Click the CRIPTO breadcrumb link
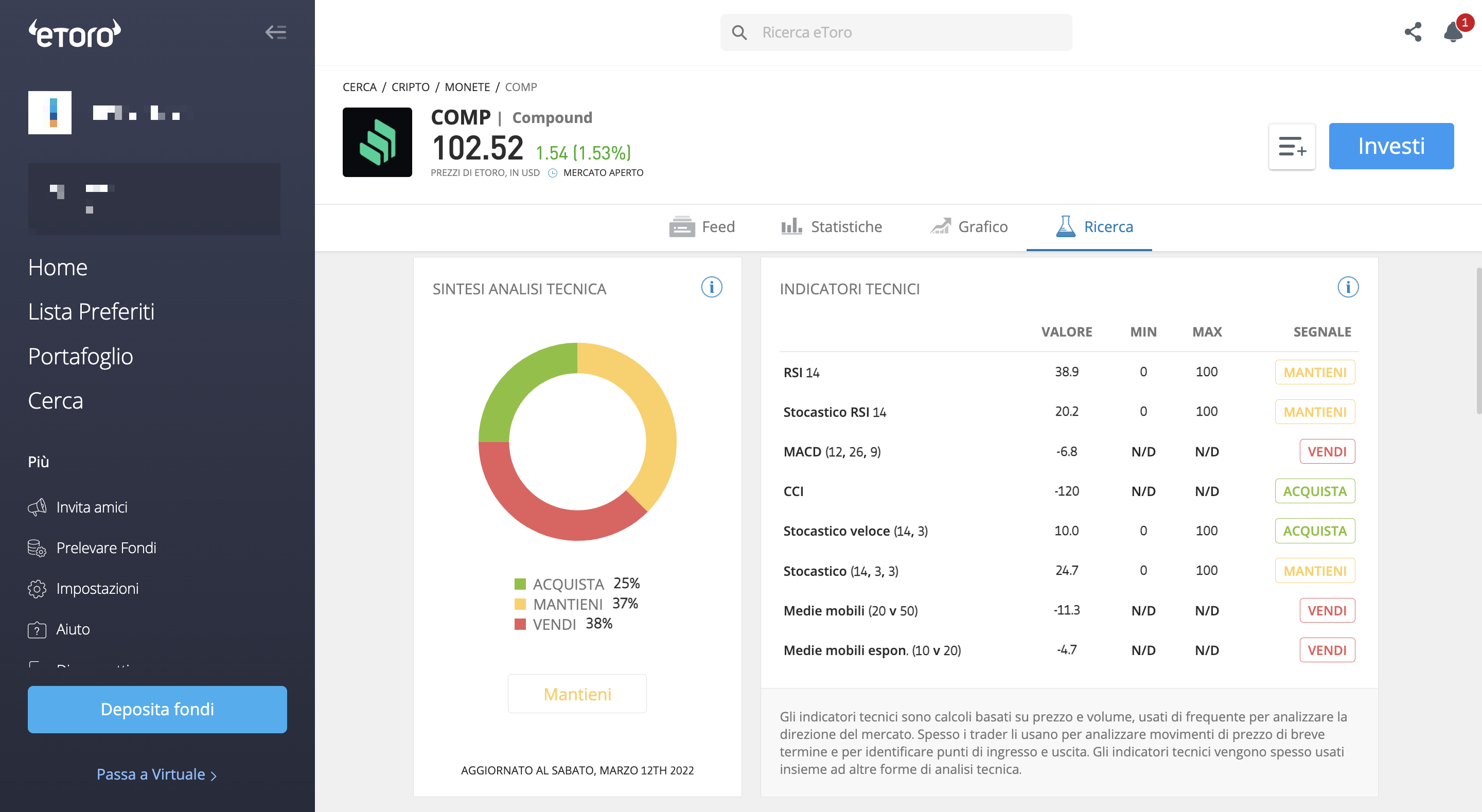The width and height of the screenshot is (1482, 812). 410,87
